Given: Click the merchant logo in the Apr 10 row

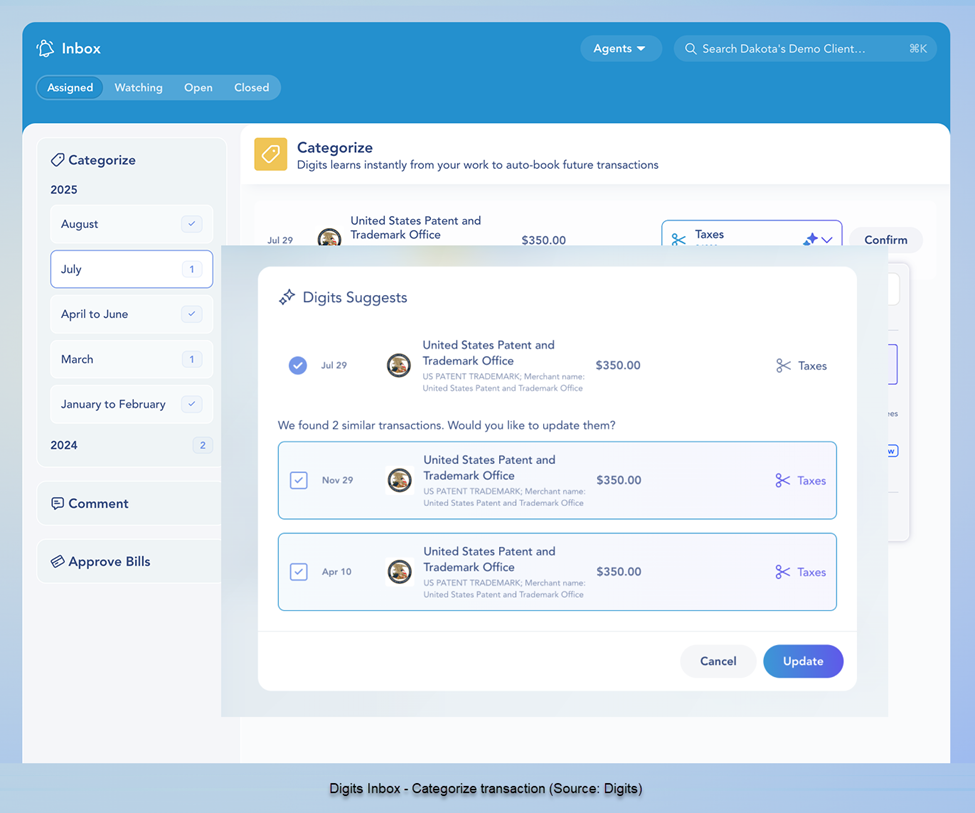Looking at the screenshot, I should point(399,572).
